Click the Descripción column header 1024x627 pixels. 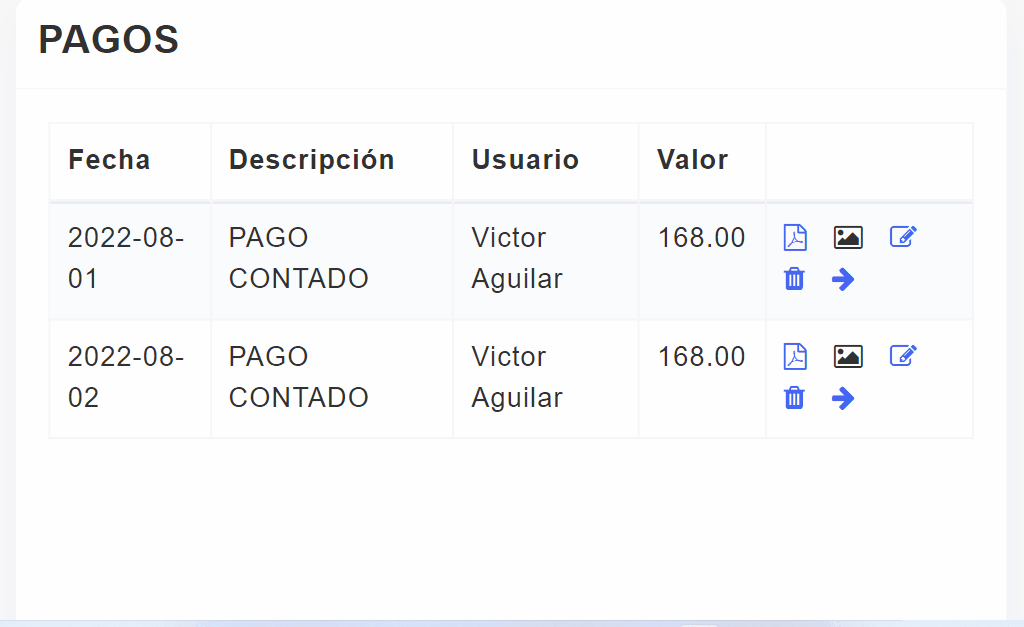(x=312, y=160)
